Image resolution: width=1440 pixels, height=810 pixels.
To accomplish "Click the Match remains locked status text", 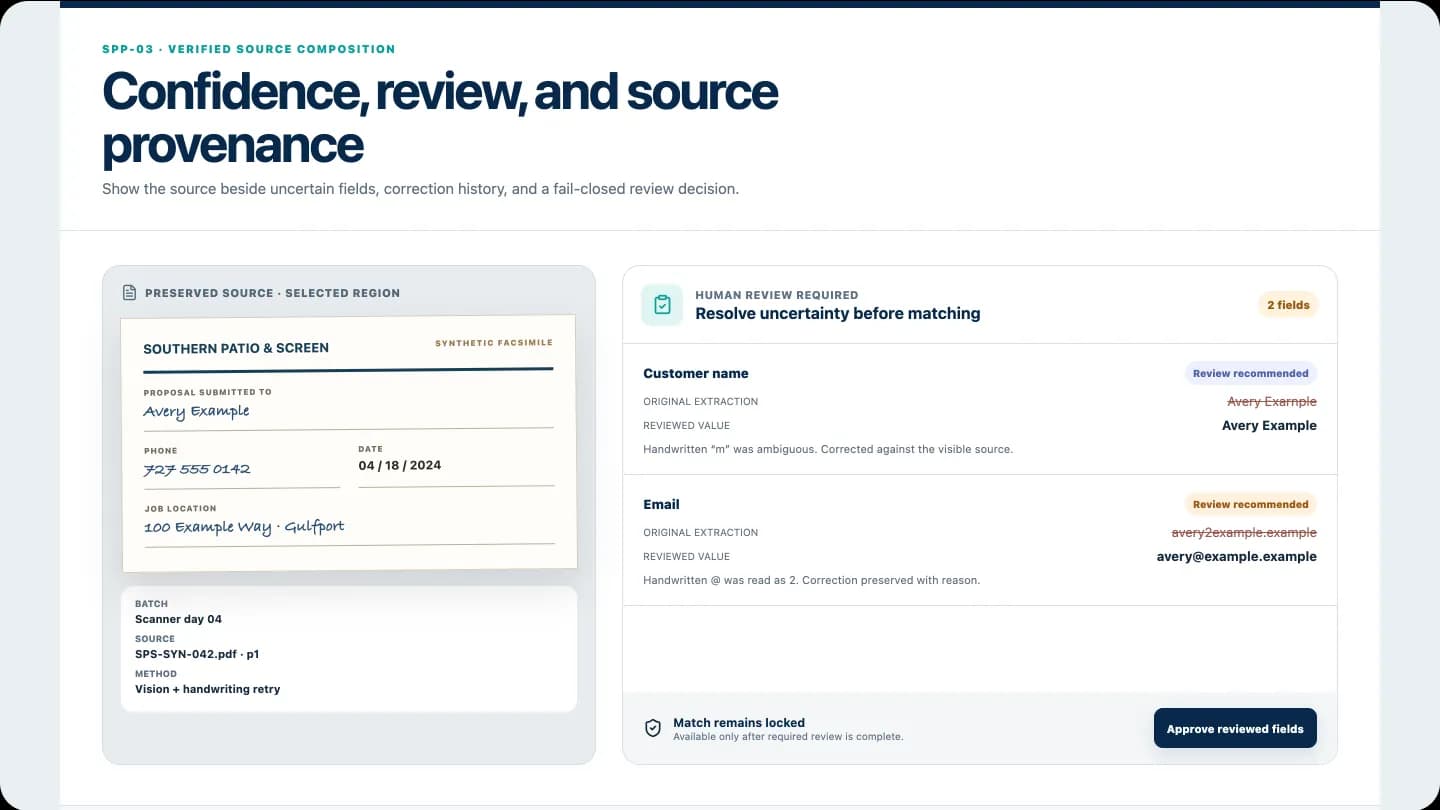I will 739,722.
